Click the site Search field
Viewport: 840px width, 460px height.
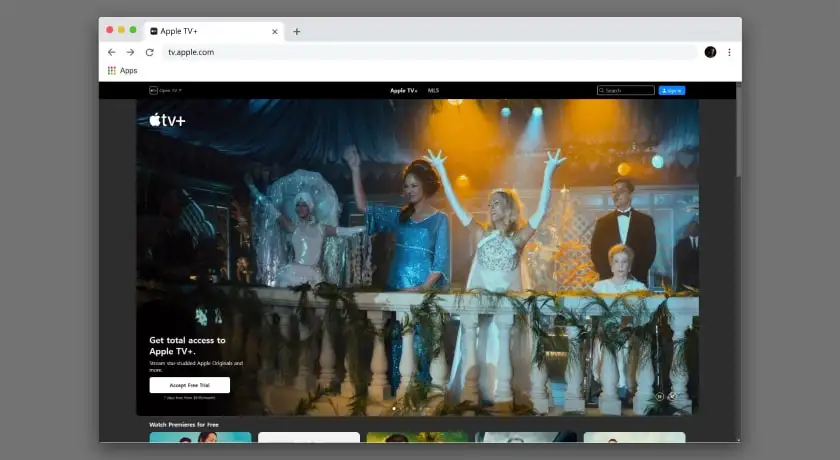point(626,91)
